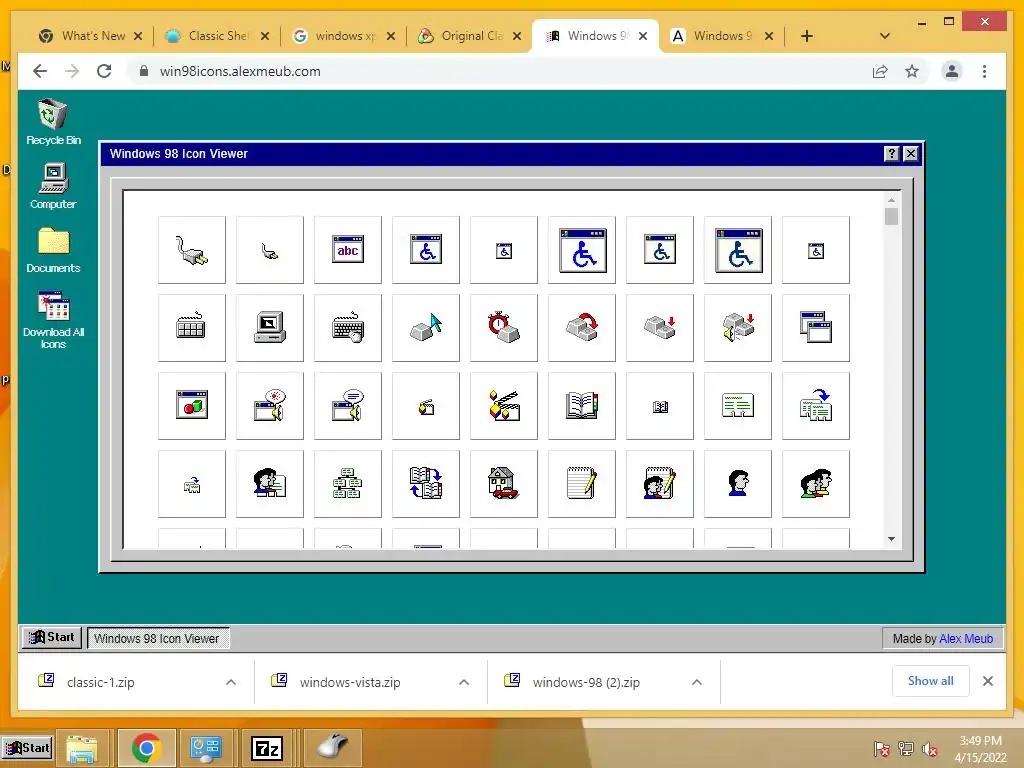Click the house with red car icon
The height and width of the screenshot is (768, 1024).
(504, 484)
